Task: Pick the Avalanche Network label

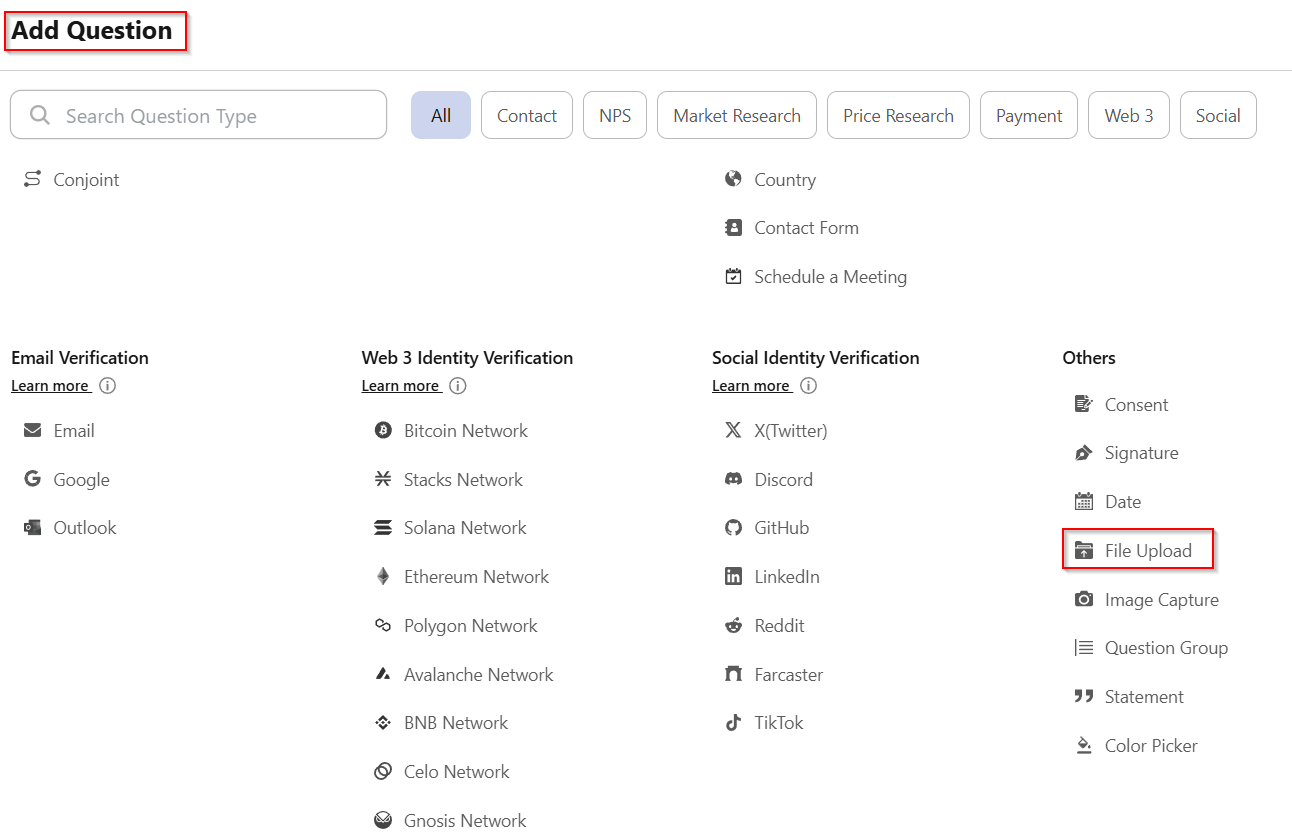Action: tap(478, 675)
